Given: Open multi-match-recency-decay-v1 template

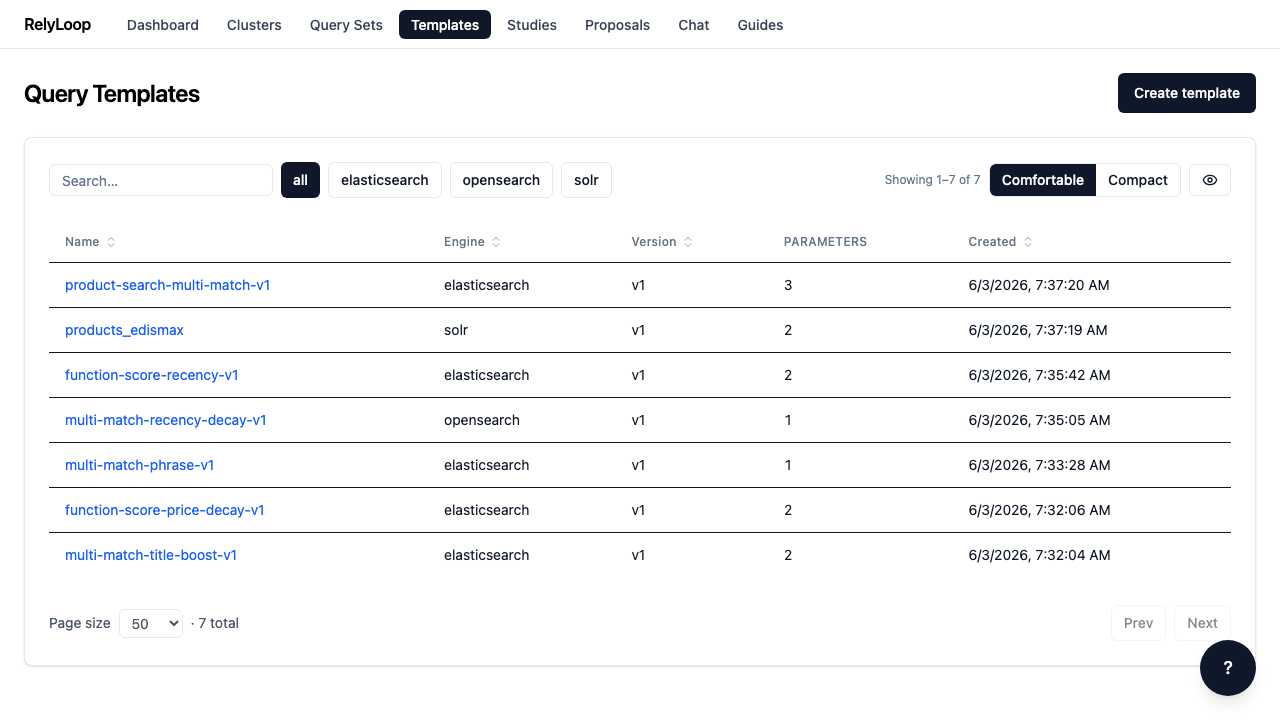Looking at the screenshot, I should click(166, 420).
